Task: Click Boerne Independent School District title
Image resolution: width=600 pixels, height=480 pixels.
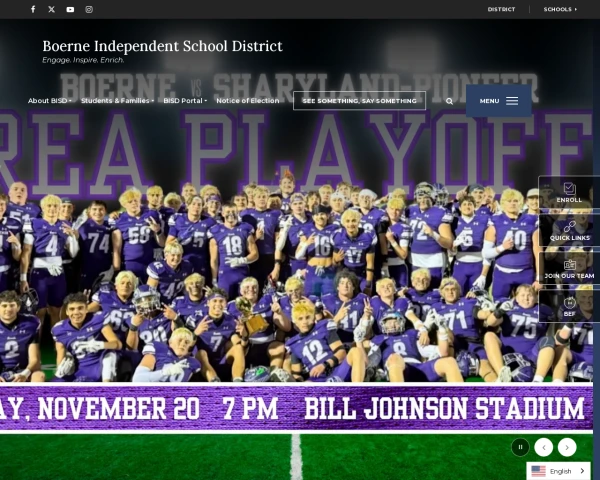Action: (x=162, y=46)
